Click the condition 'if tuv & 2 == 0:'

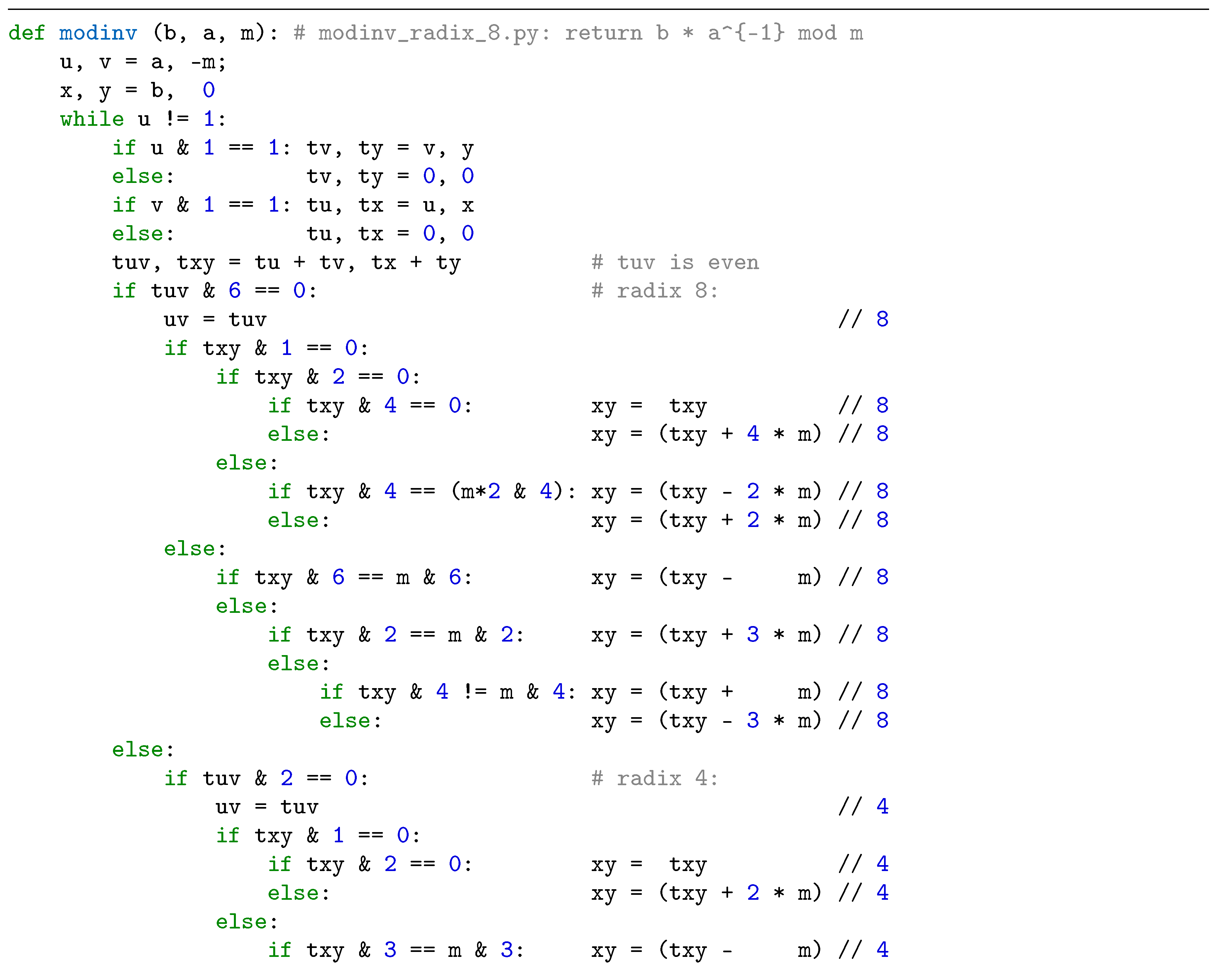(x=267, y=779)
